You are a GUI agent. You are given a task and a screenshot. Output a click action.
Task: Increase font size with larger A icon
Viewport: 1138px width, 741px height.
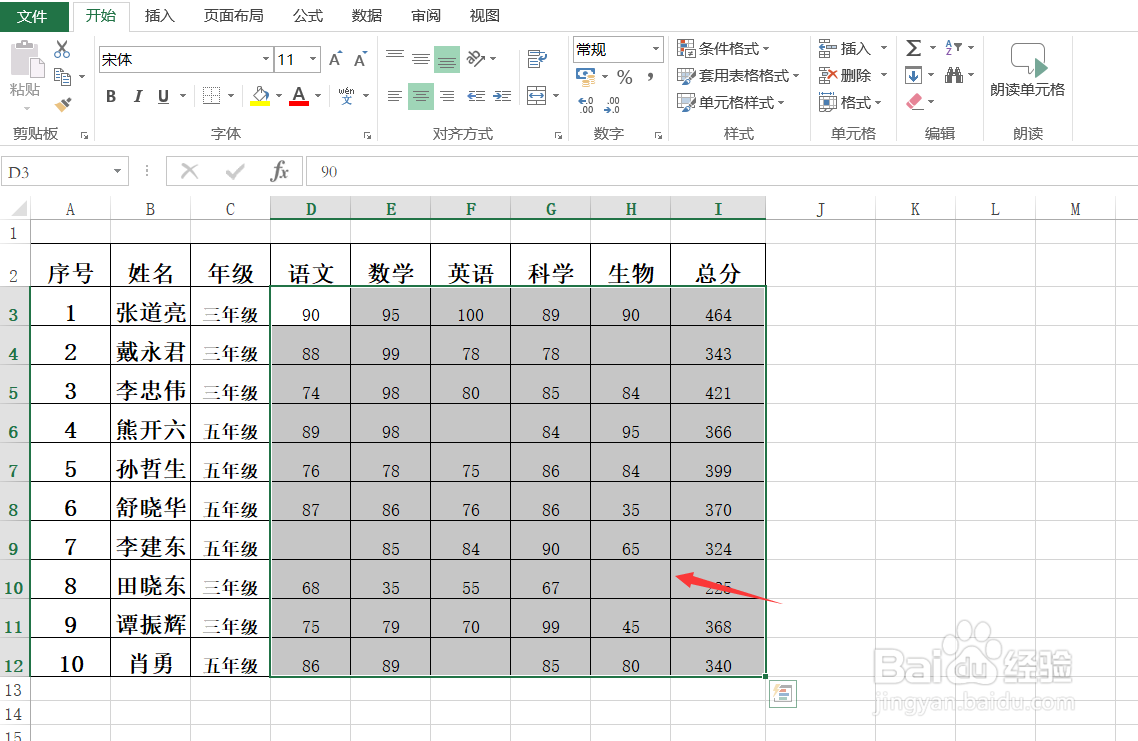[335, 59]
